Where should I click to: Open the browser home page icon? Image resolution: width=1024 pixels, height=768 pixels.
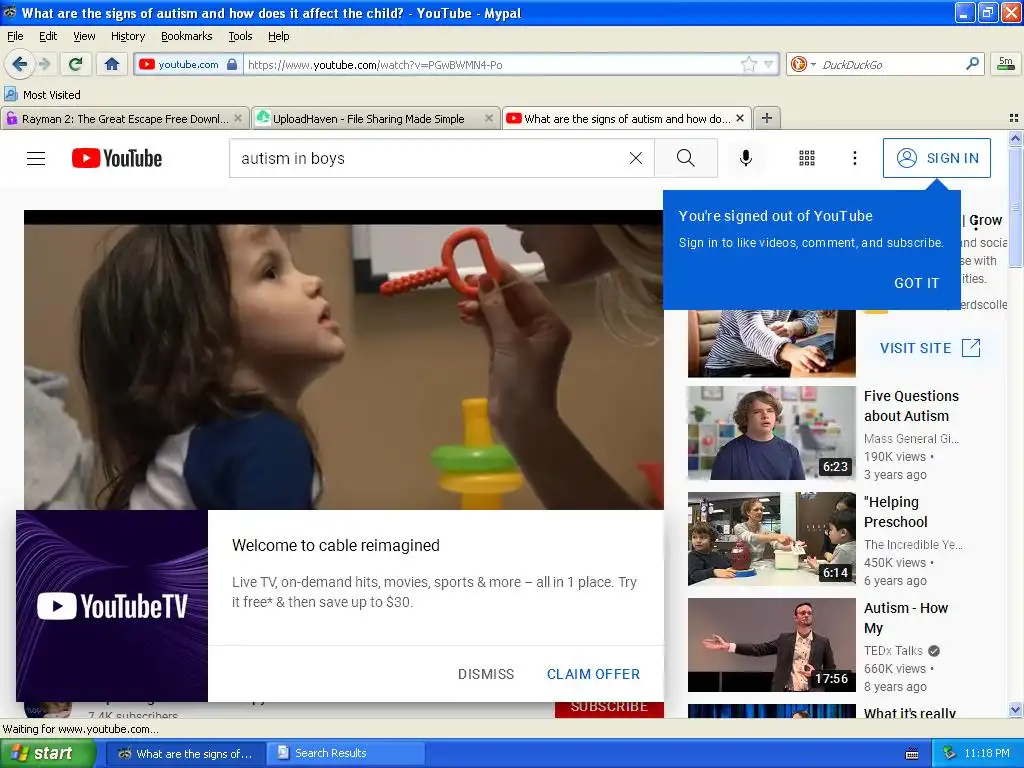tap(112, 64)
